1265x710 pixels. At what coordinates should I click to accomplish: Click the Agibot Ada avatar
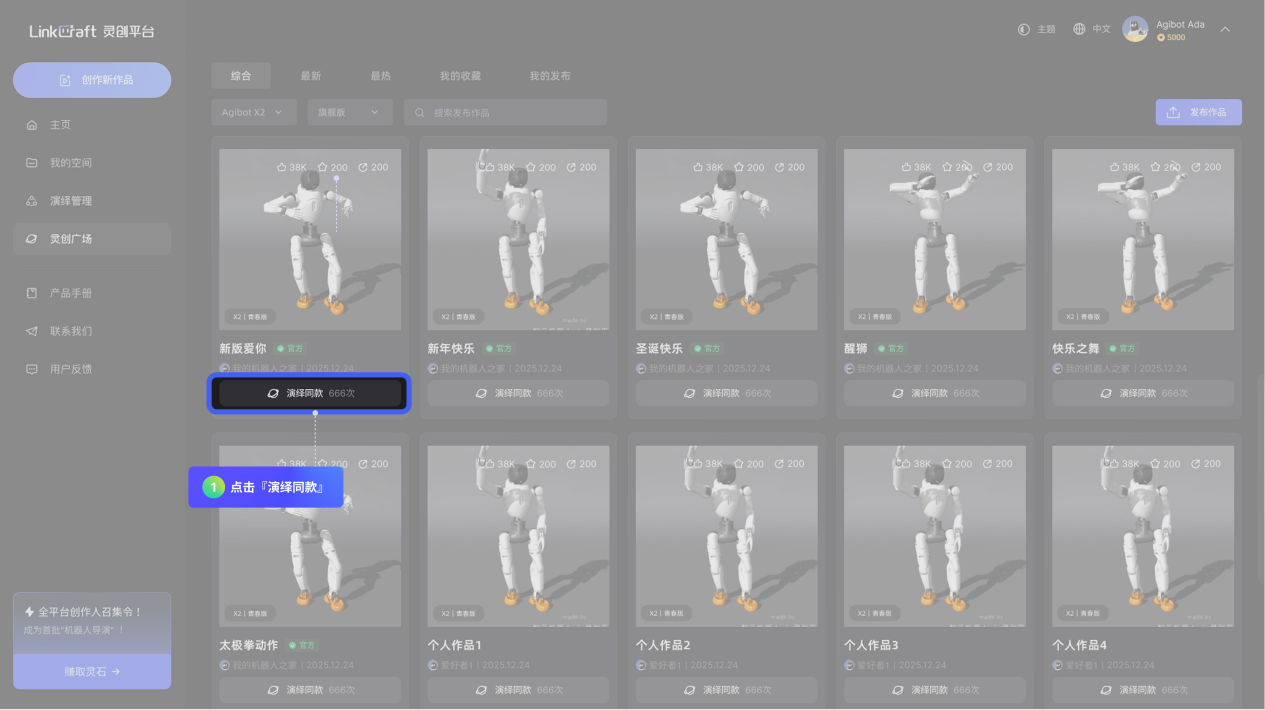pyautogui.click(x=1135, y=29)
